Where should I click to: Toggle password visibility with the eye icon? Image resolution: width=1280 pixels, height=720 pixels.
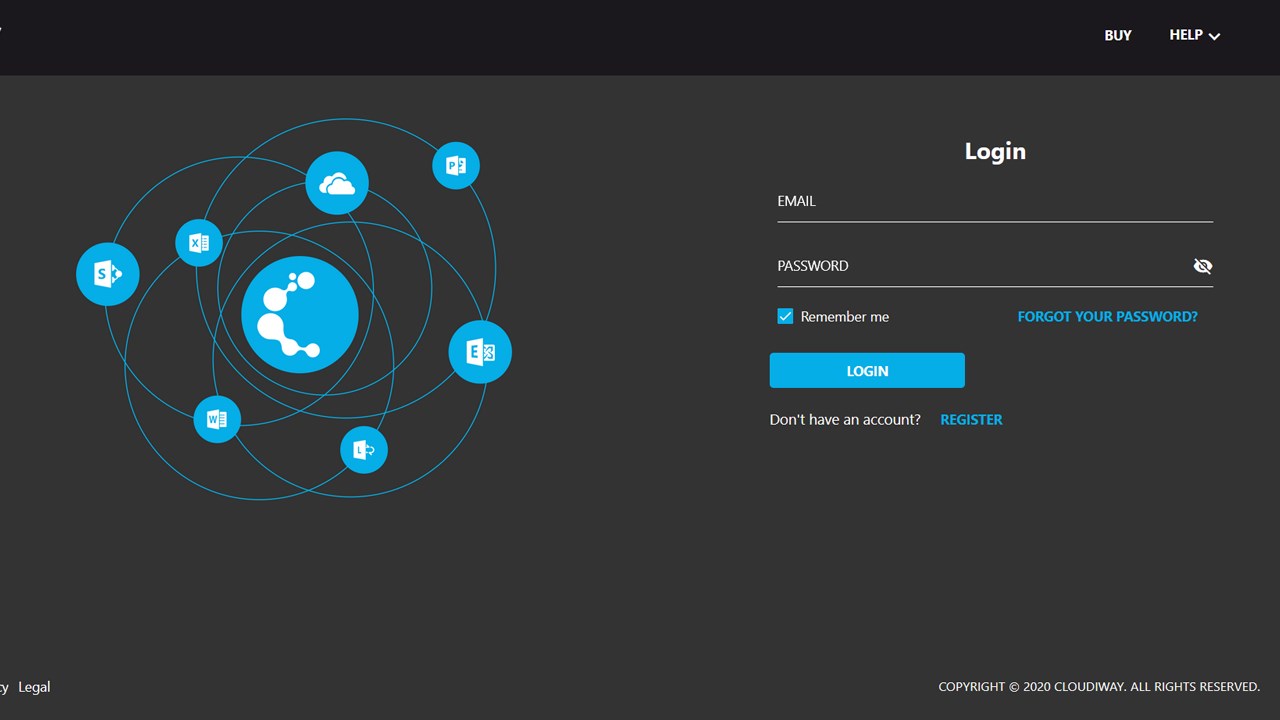(x=1203, y=266)
